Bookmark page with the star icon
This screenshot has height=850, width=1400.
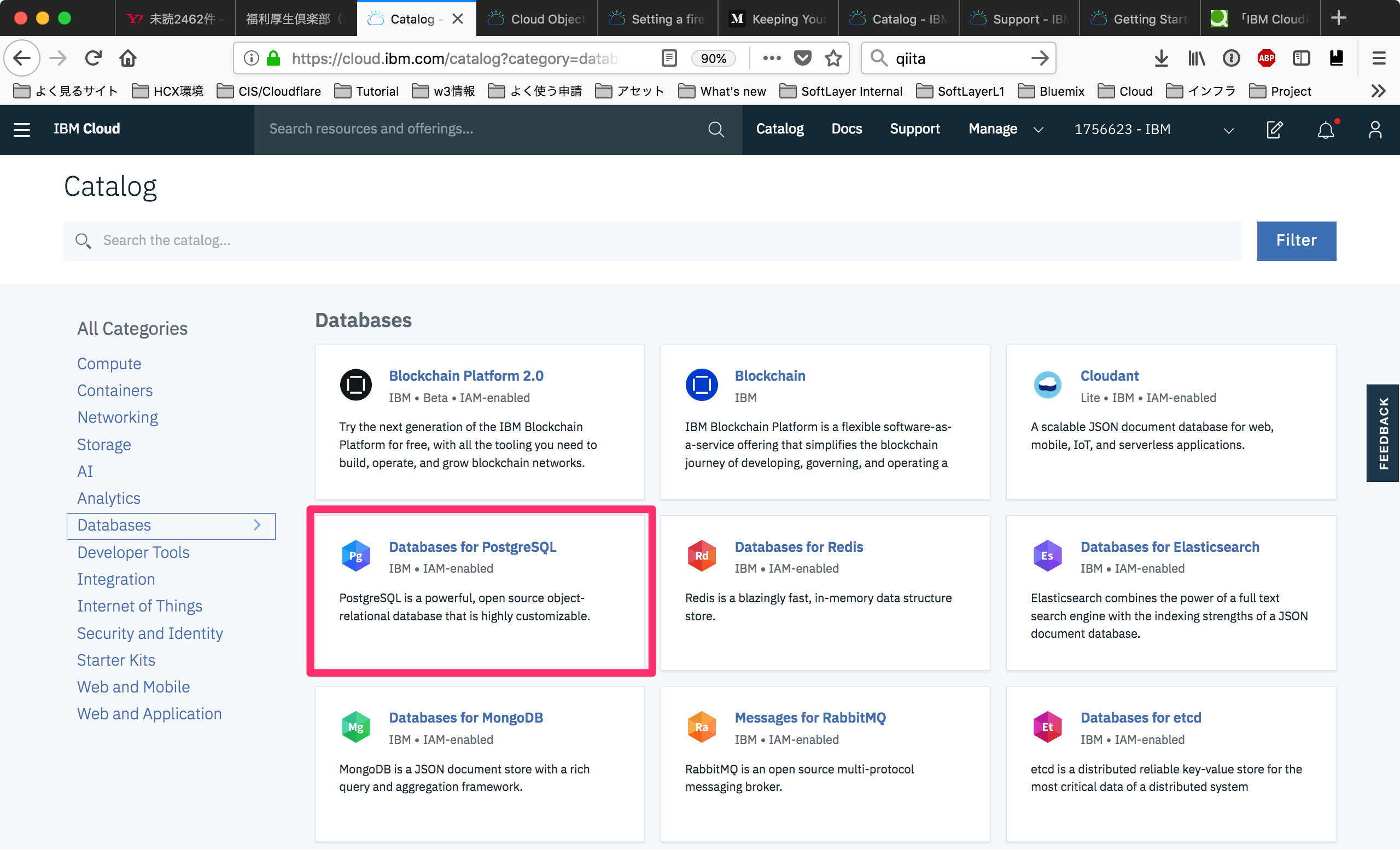833,58
